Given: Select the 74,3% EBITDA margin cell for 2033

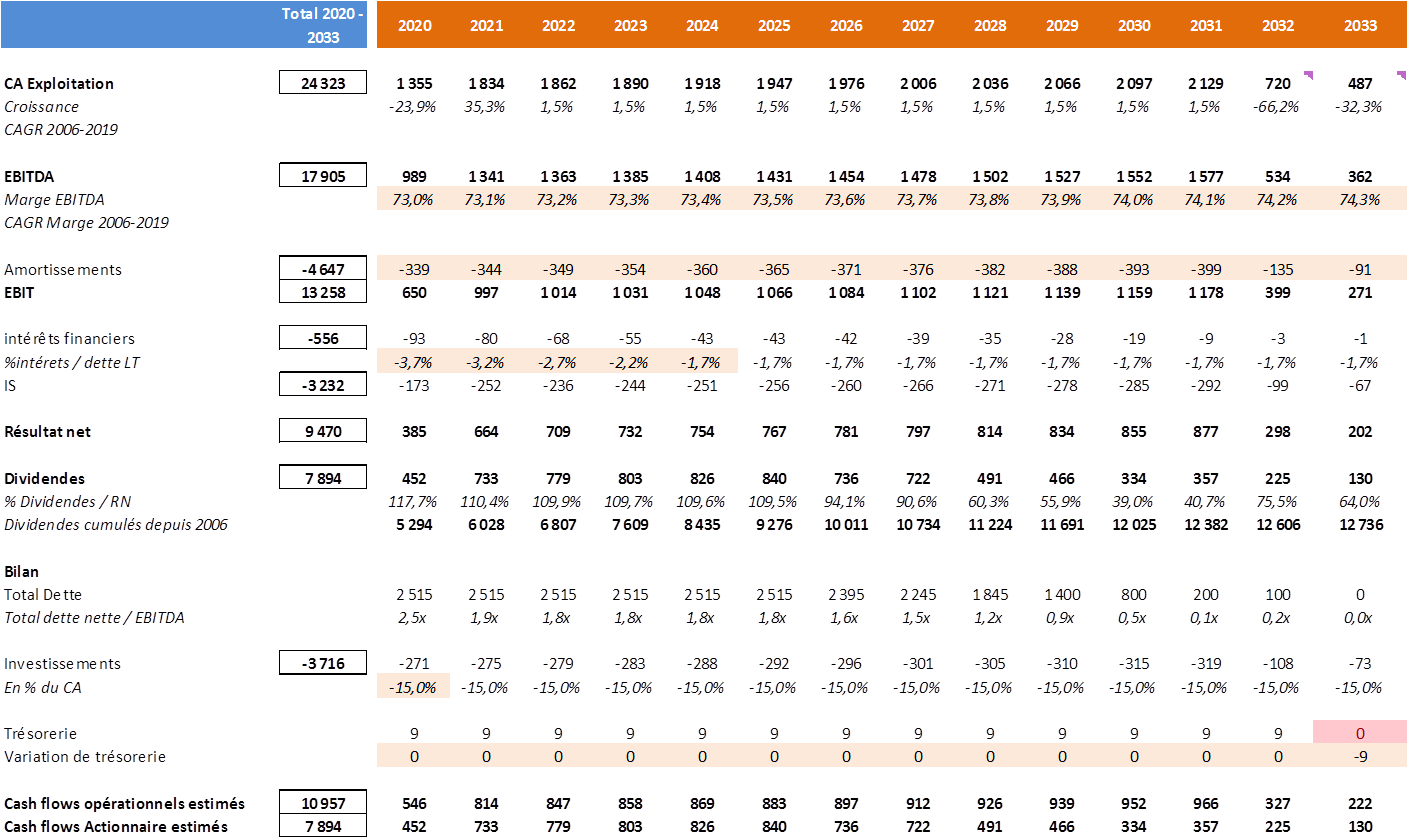Looking at the screenshot, I should 1361,199.
